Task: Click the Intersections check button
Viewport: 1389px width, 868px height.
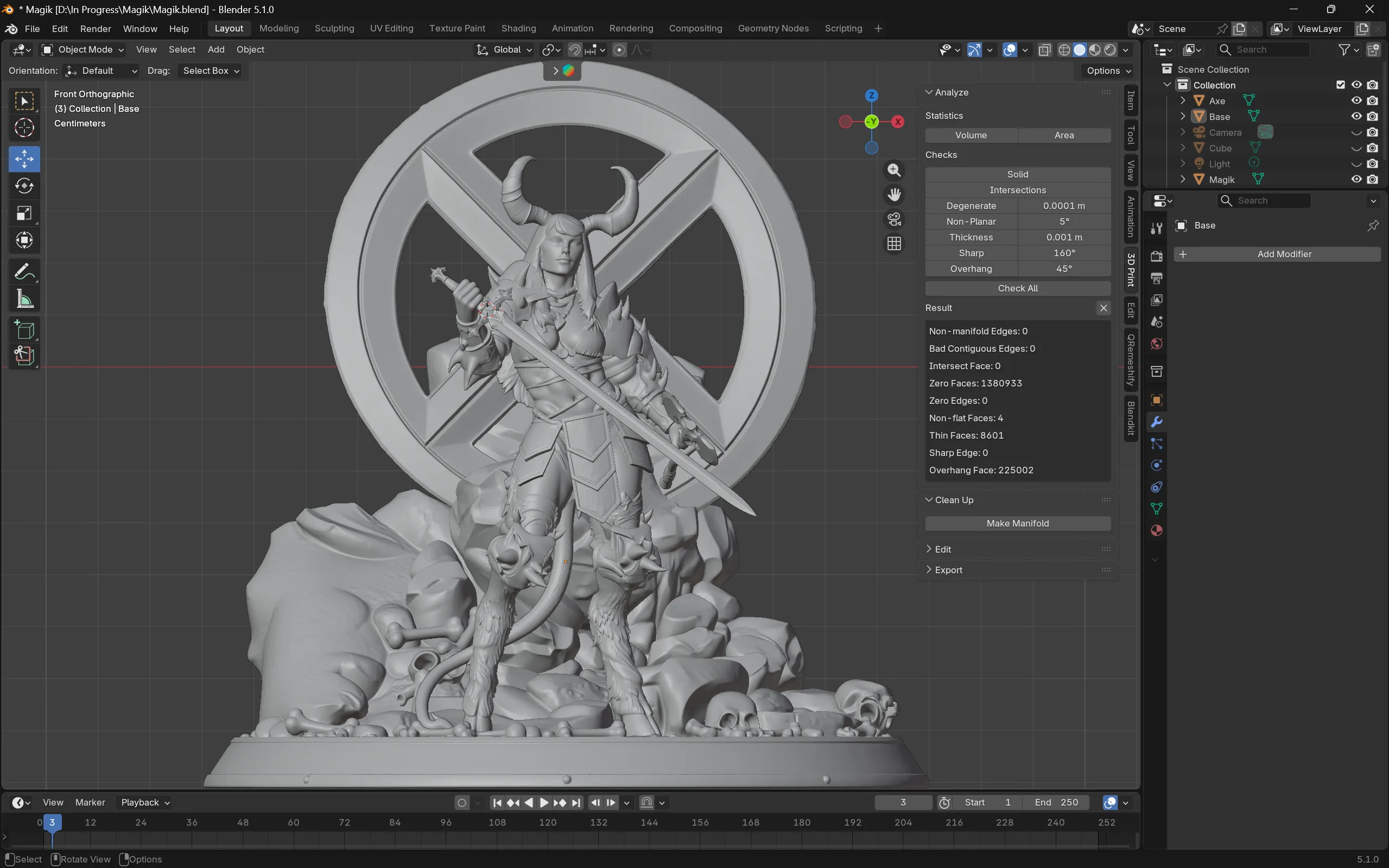Action: coord(1017,190)
